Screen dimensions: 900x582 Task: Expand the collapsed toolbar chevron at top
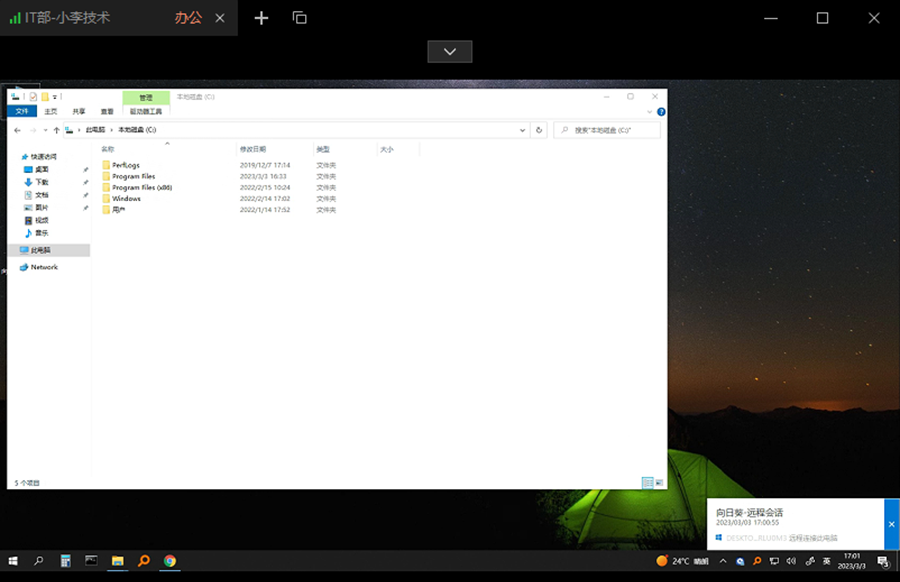coord(450,52)
